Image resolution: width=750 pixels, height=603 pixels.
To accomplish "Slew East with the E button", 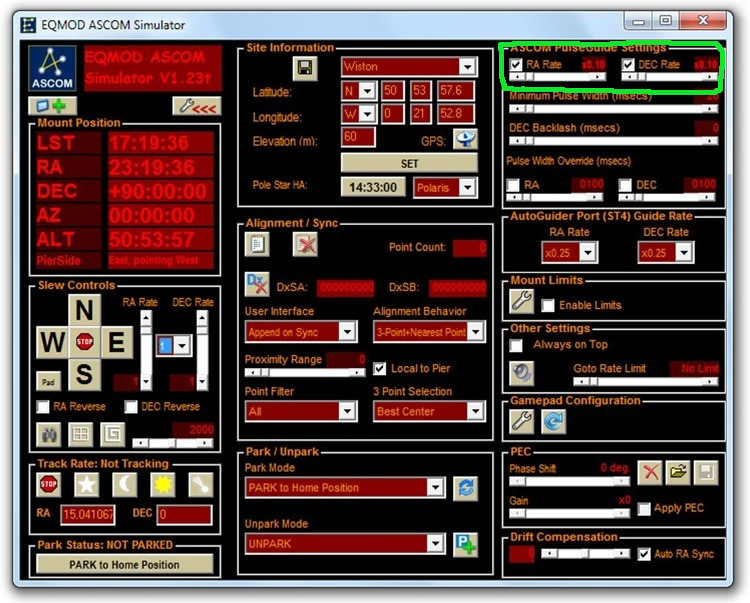I will [x=117, y=342].
